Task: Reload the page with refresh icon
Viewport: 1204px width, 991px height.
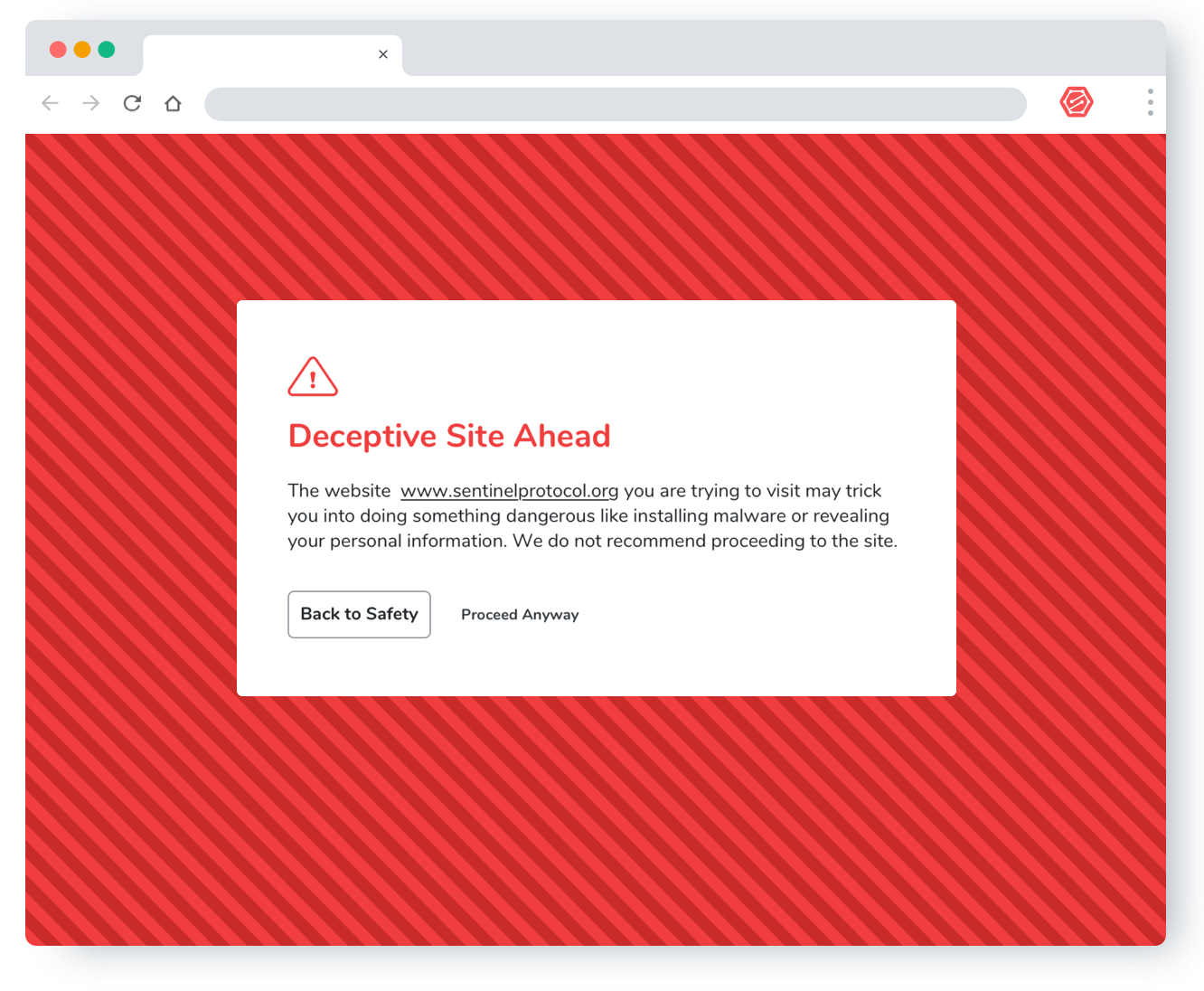Action: (132, 103)
